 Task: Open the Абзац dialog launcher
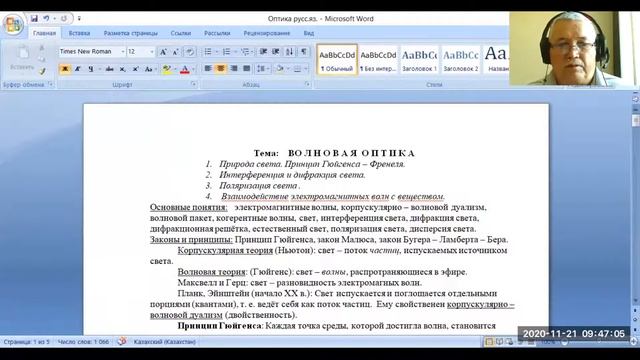tap(307, 84)
